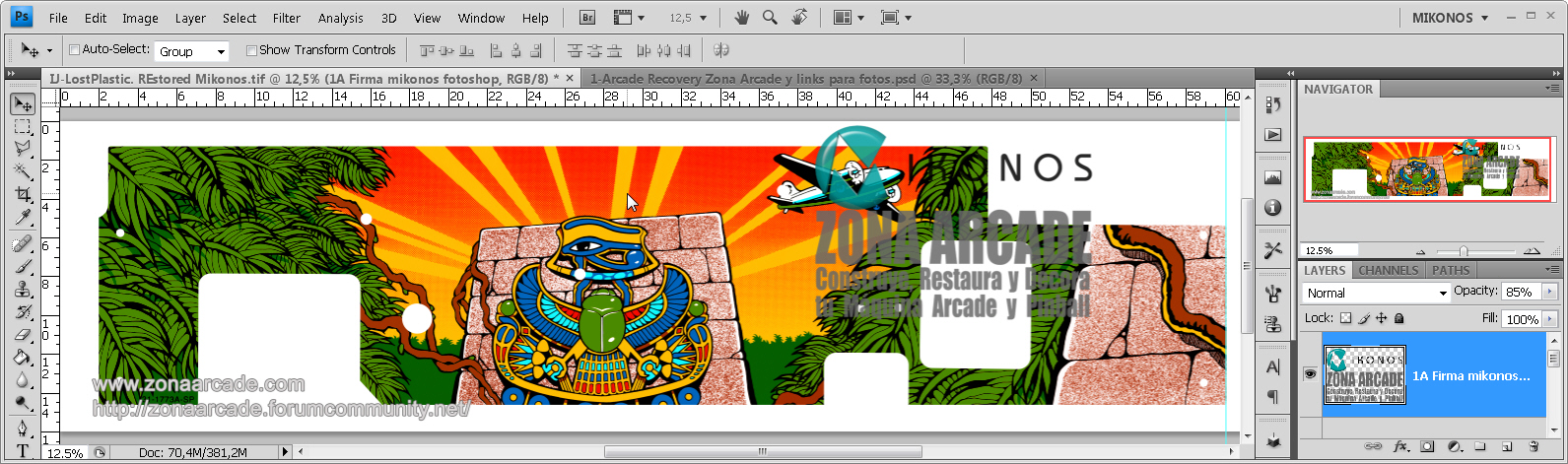Check Show Transform Controls
This screenshot has height=464, width=1568.
tap(251, 50)
